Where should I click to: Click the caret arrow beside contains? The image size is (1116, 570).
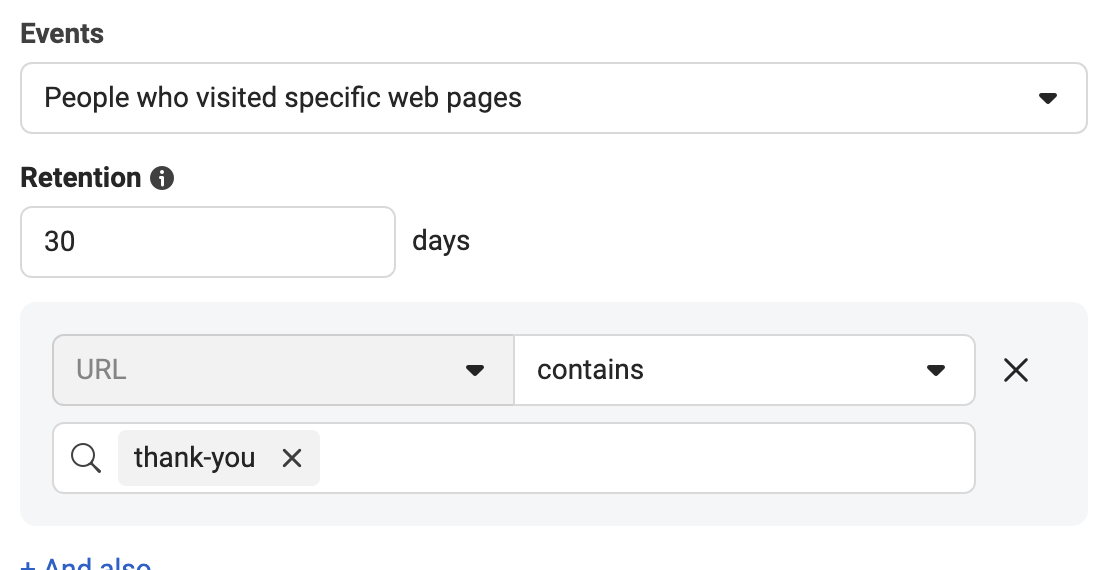(936, 370)
